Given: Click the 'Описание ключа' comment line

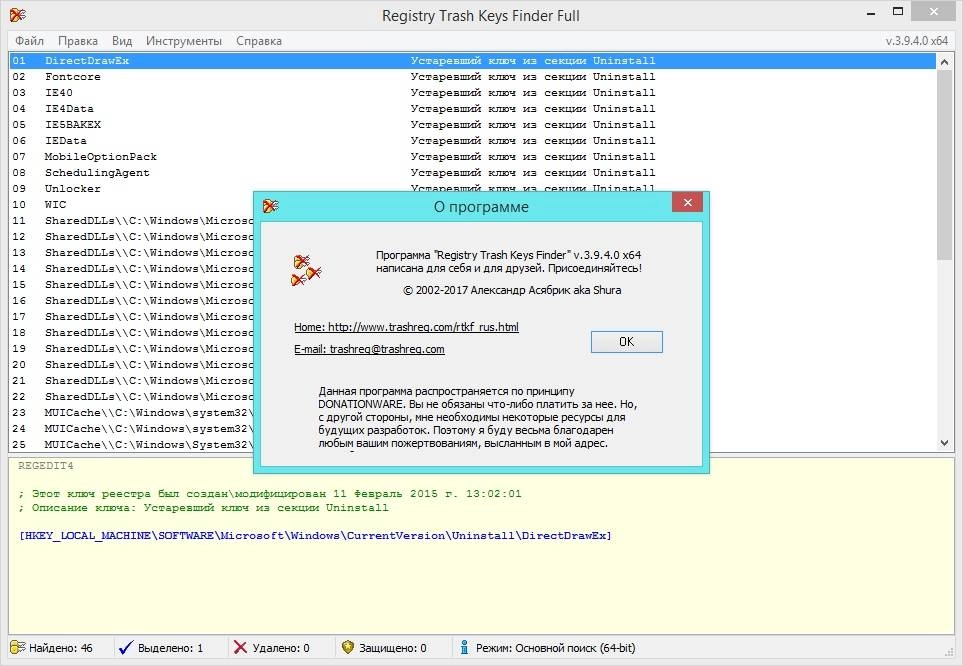Looking at the screenshot, I should pos(203,507).
